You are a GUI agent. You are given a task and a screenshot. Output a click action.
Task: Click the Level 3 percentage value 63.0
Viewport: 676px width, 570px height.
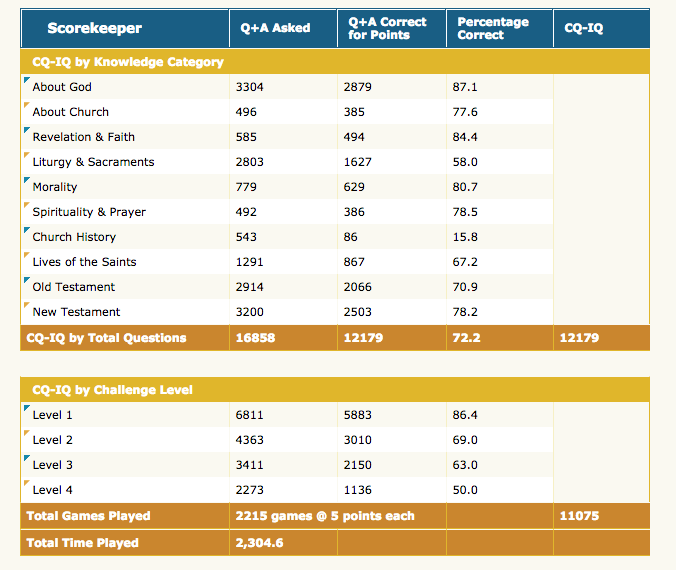pos(465,465)
